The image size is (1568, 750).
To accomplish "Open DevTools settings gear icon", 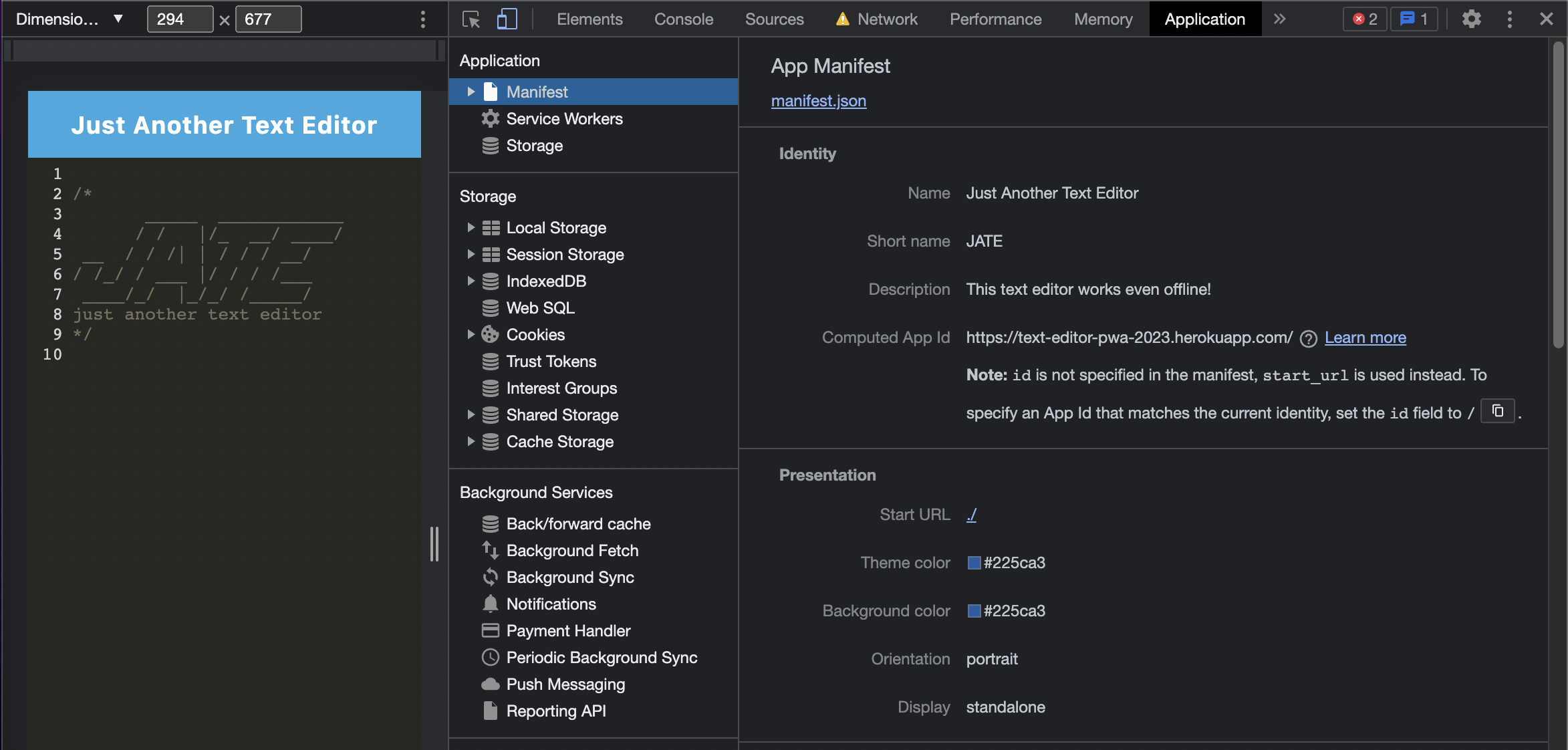I will (1471, 19).
